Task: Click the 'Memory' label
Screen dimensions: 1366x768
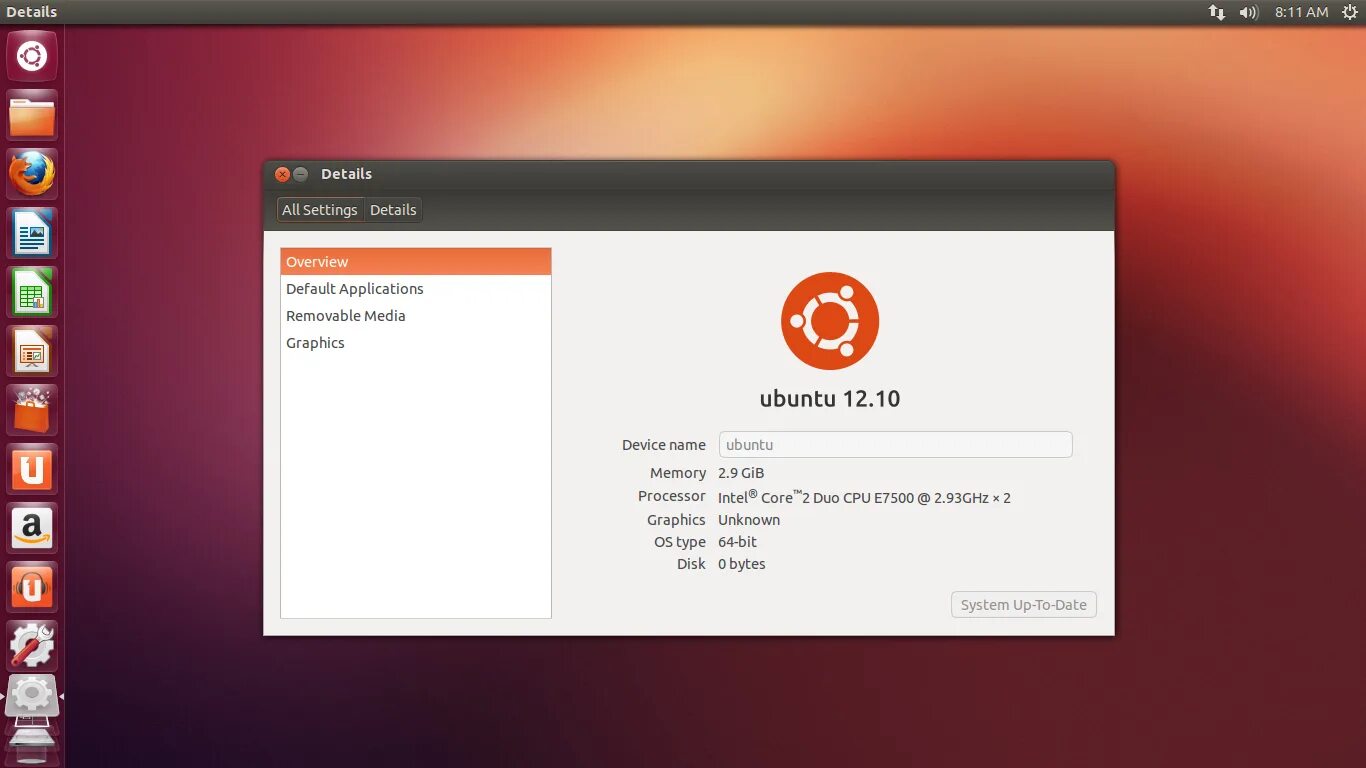Action: click(678, 473)
